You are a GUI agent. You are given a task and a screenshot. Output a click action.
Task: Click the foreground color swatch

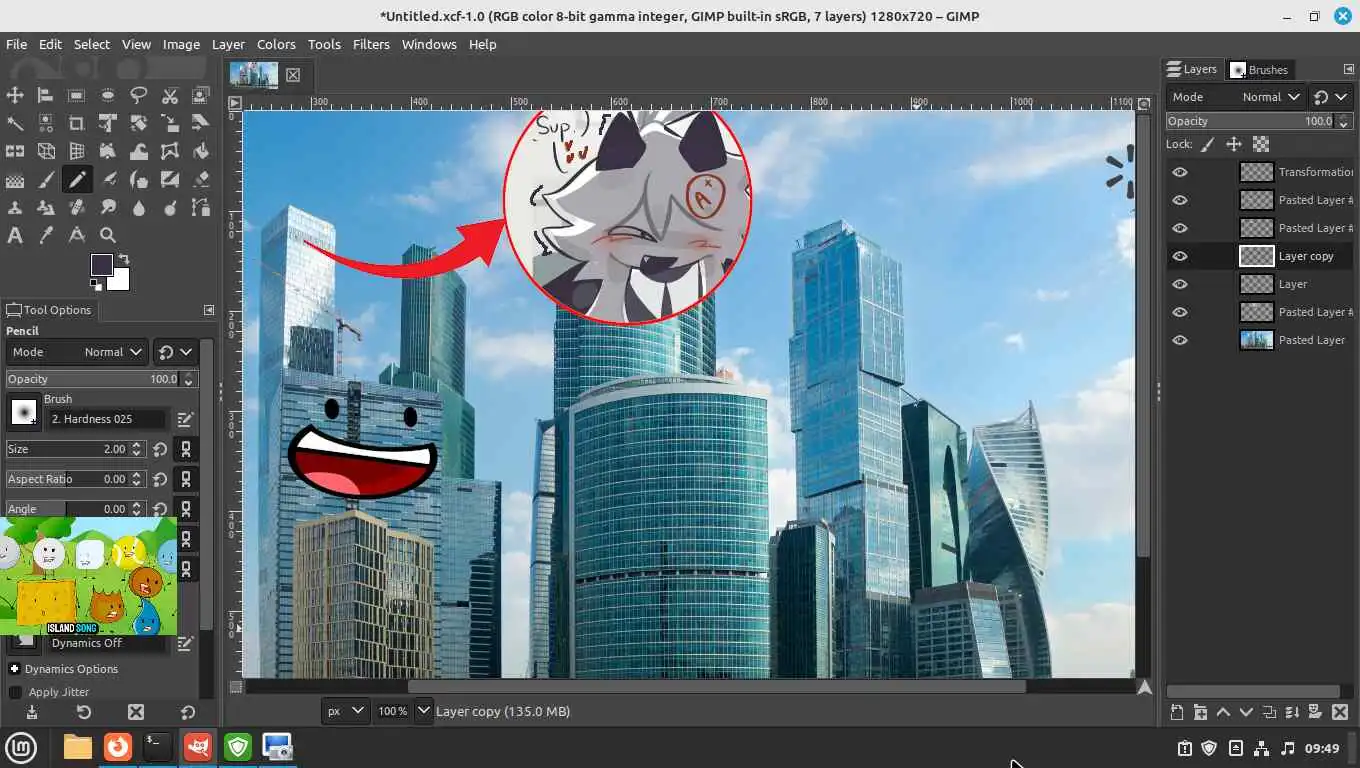(101, 264)
